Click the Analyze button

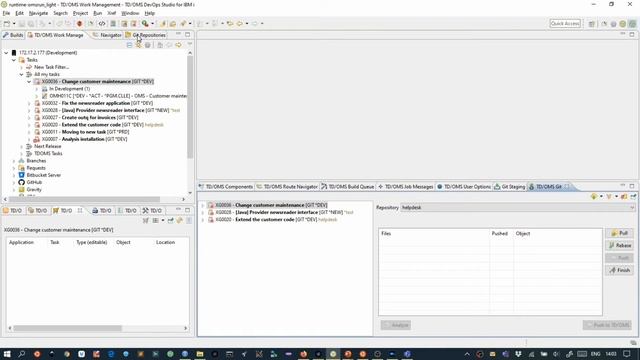396,325
